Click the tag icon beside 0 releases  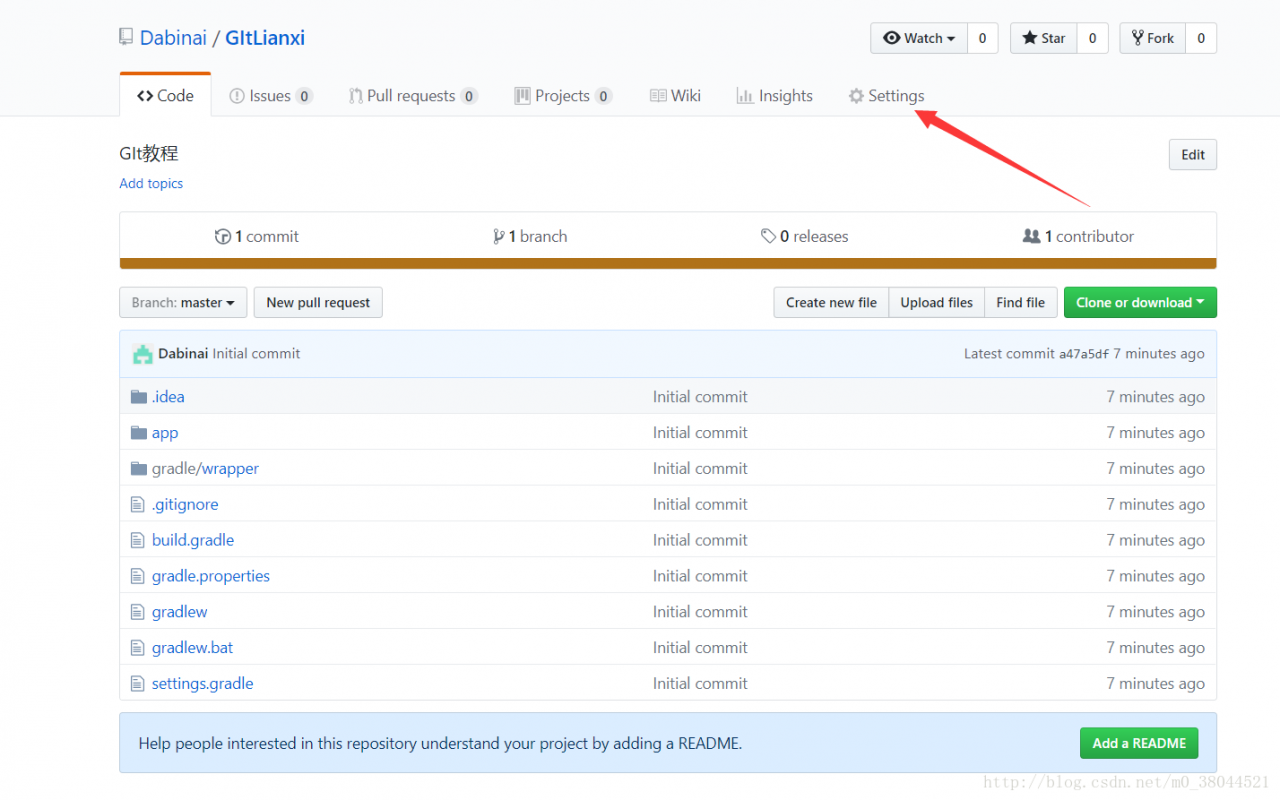point(768,237)
